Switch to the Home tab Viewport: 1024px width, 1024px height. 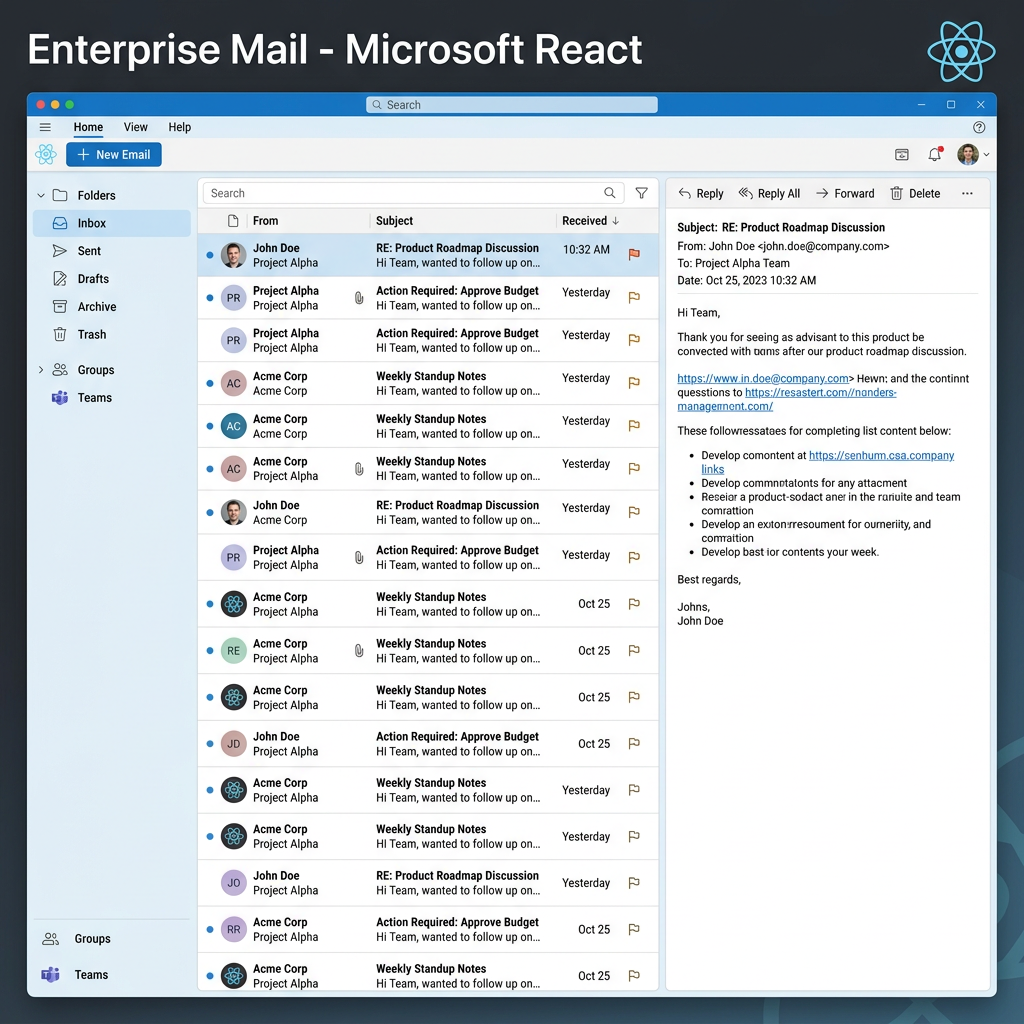click(x=88, y=127)
